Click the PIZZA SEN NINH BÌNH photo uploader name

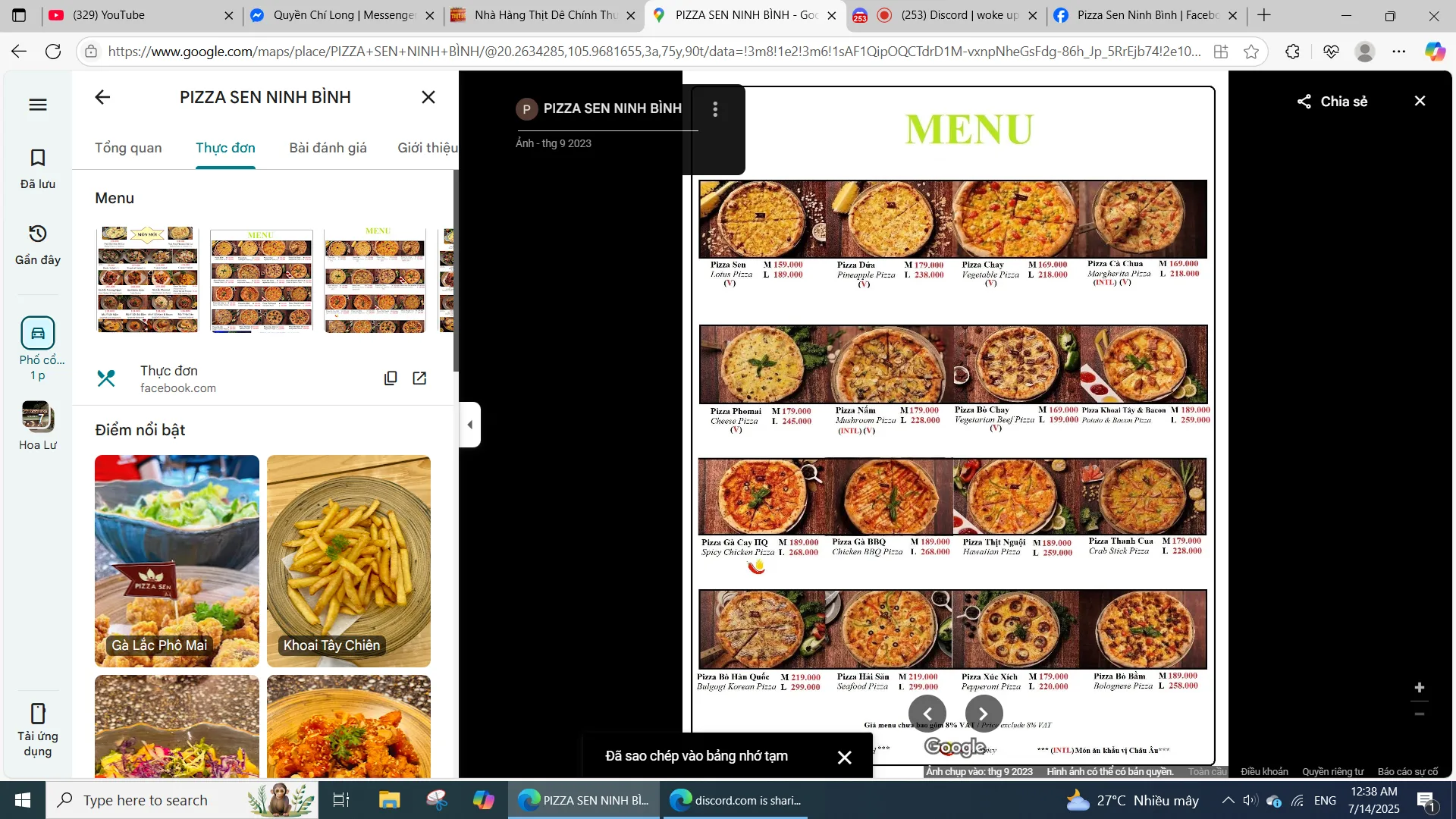tap(613, 108)
